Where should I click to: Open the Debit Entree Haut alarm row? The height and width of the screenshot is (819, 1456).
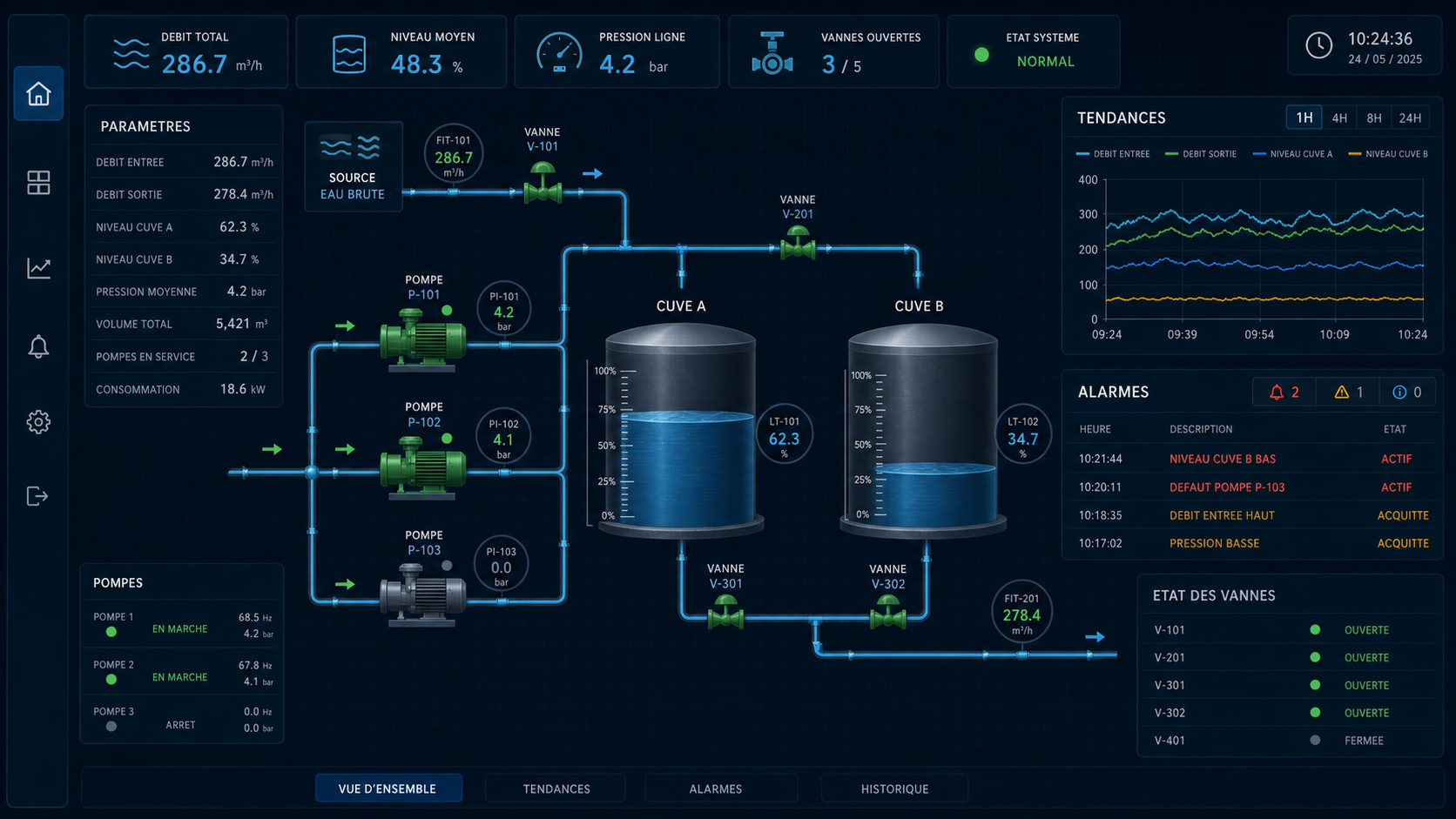[x=1252, y=515]
